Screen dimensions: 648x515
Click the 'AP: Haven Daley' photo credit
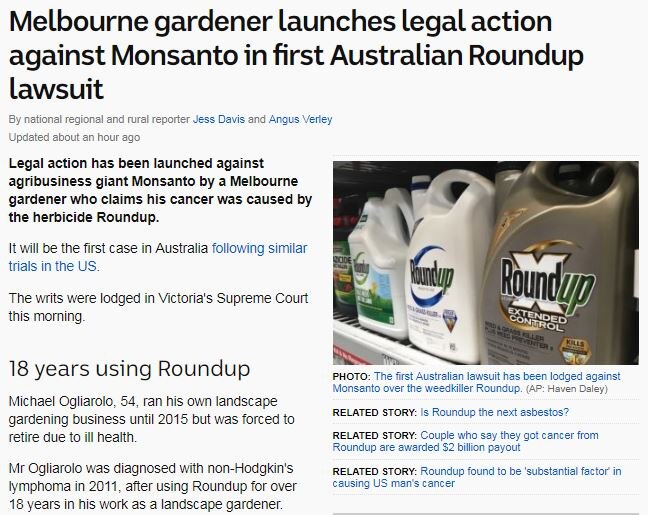pyautogui.click(x=567, y=389)
